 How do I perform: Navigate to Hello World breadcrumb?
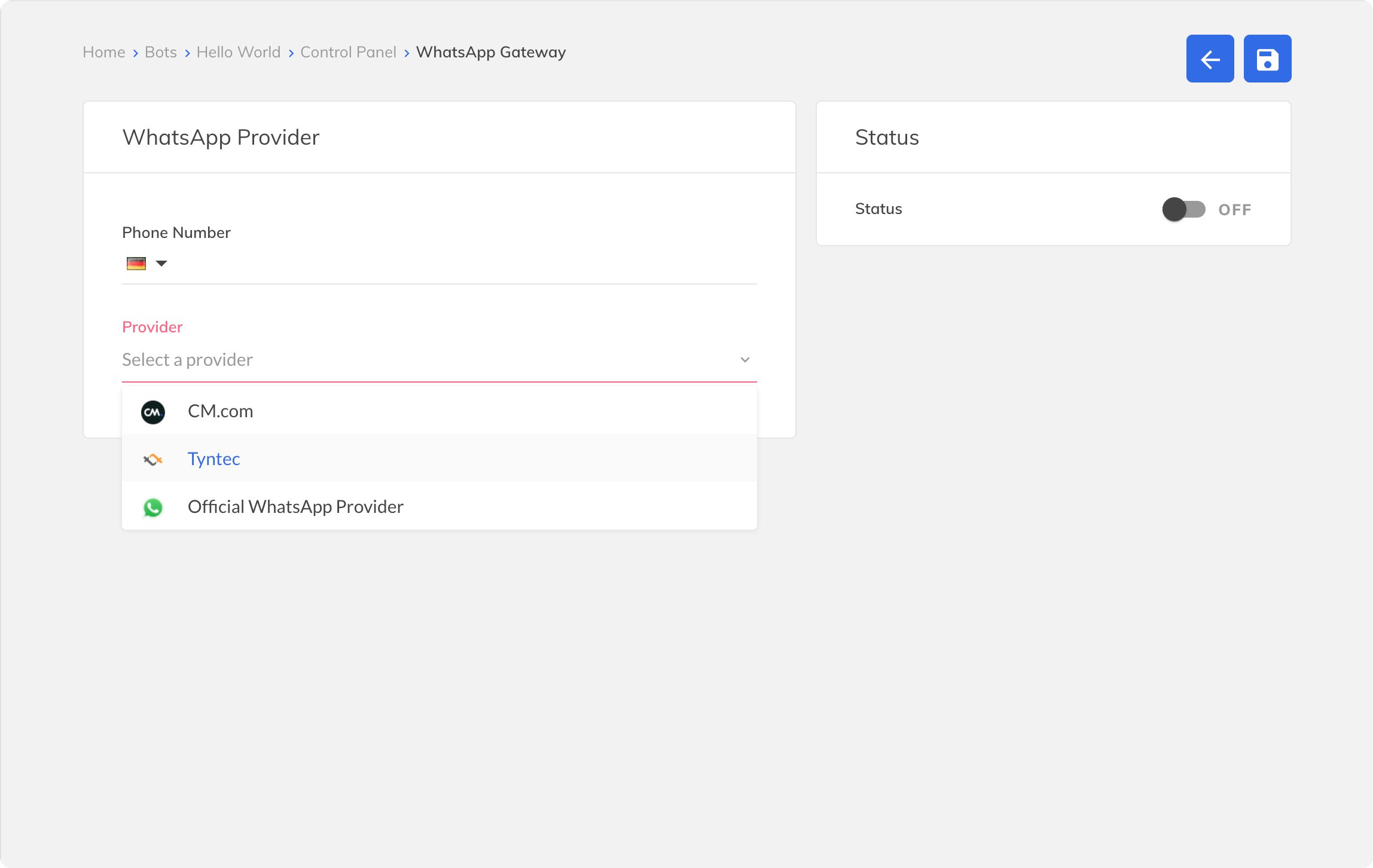(x=239, y=52)
